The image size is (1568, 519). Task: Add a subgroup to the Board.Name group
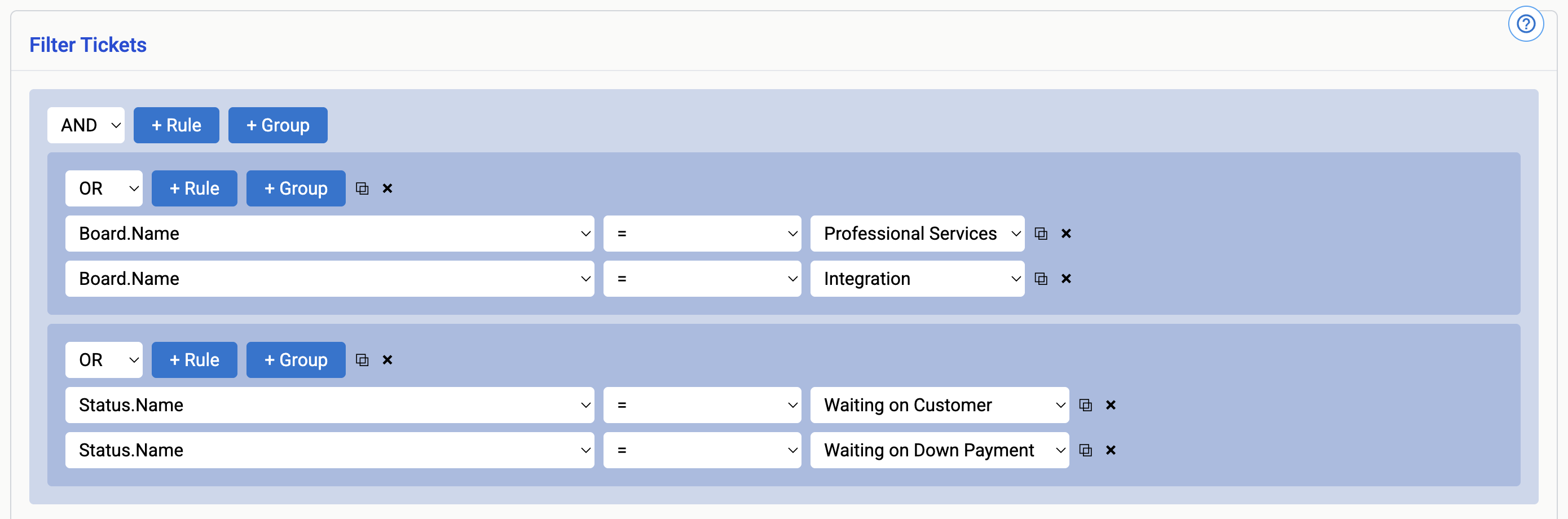click(296, 189)
